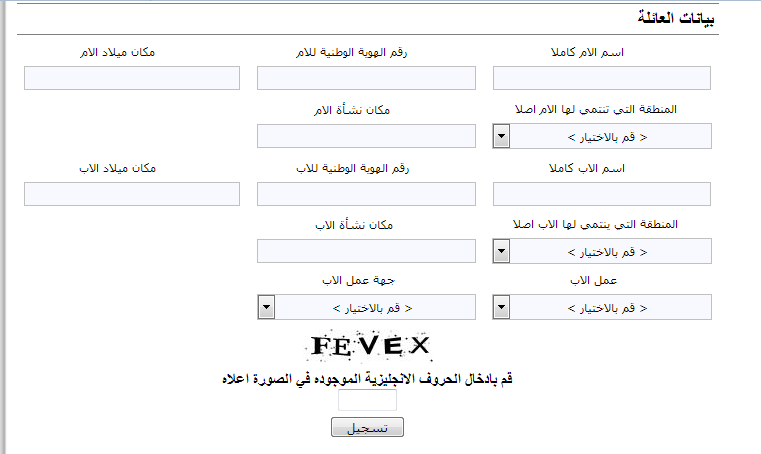Click the mother's national ID number field
The image size is (761, 454).
point(366,78)
